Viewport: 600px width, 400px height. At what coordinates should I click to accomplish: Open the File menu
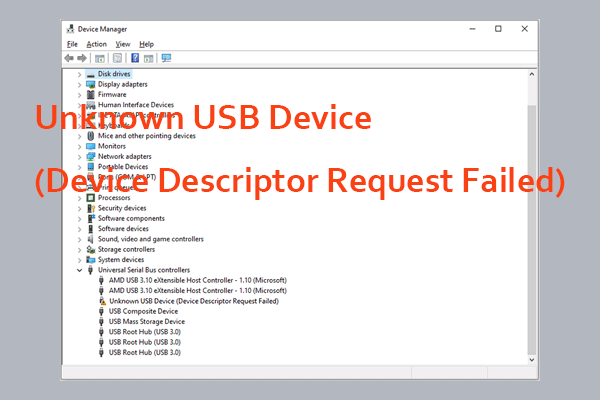click(72, 44)
